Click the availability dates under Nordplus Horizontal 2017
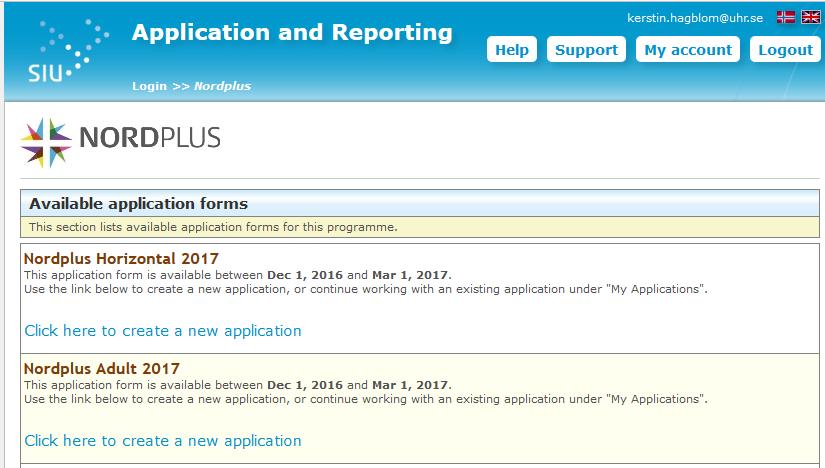Viewport: 825px width, 468px height. [x=358, y=275]
